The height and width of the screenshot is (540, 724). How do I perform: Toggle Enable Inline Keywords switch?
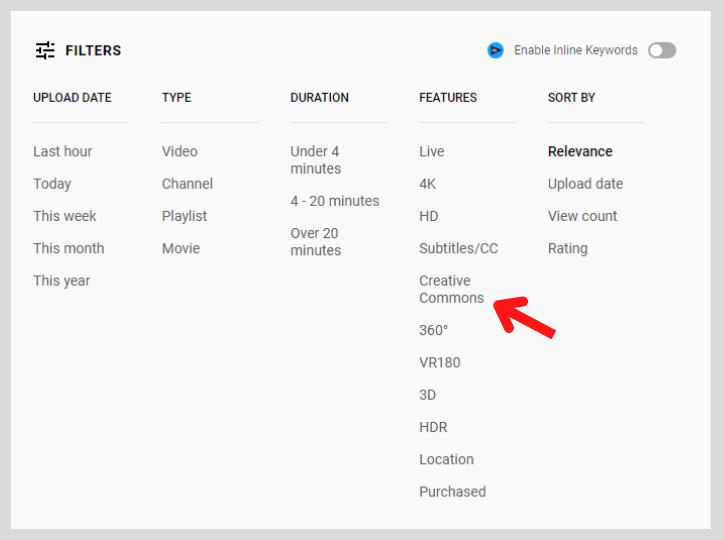pos(662,50)
